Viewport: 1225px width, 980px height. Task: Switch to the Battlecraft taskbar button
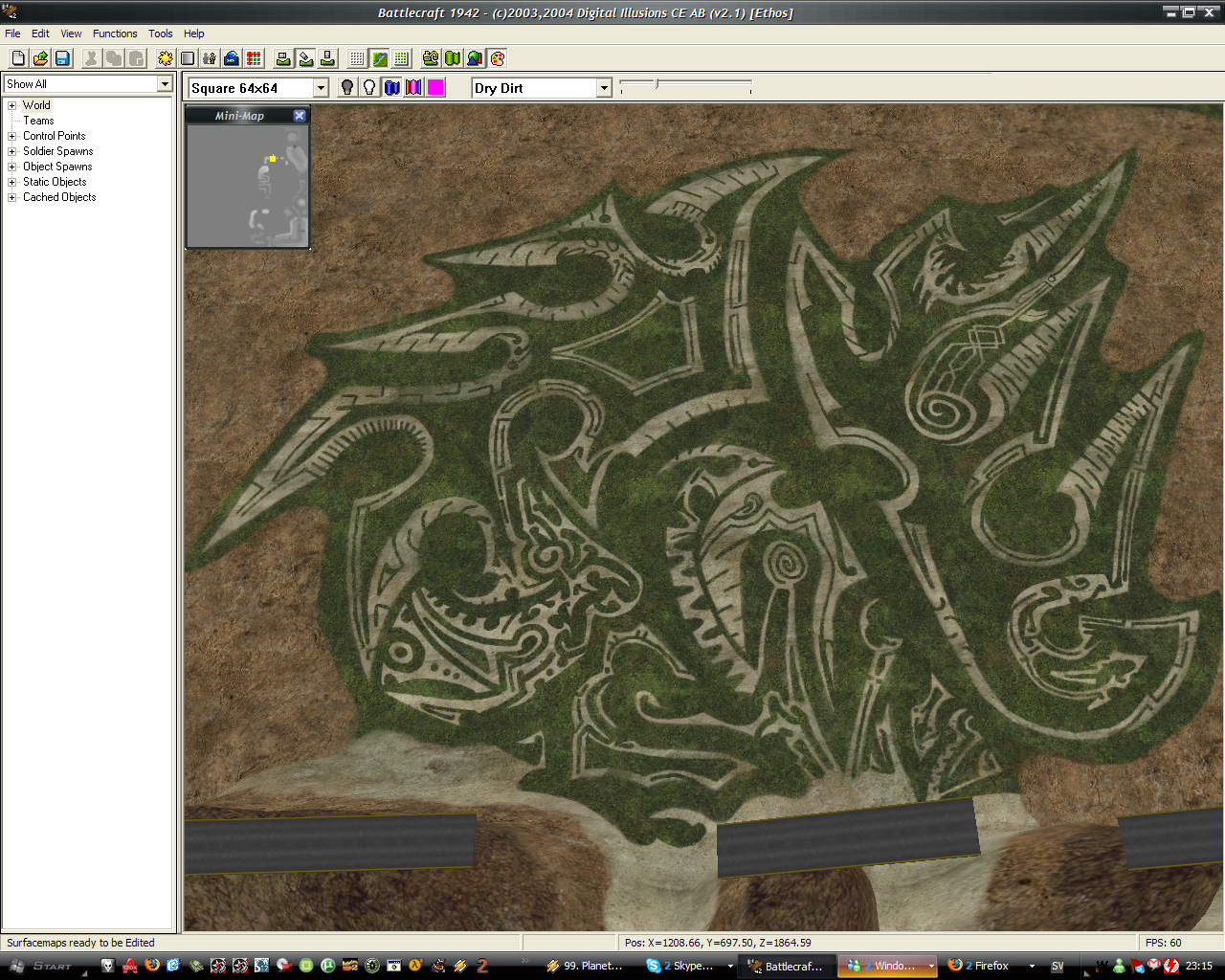[x=787, y=966]
